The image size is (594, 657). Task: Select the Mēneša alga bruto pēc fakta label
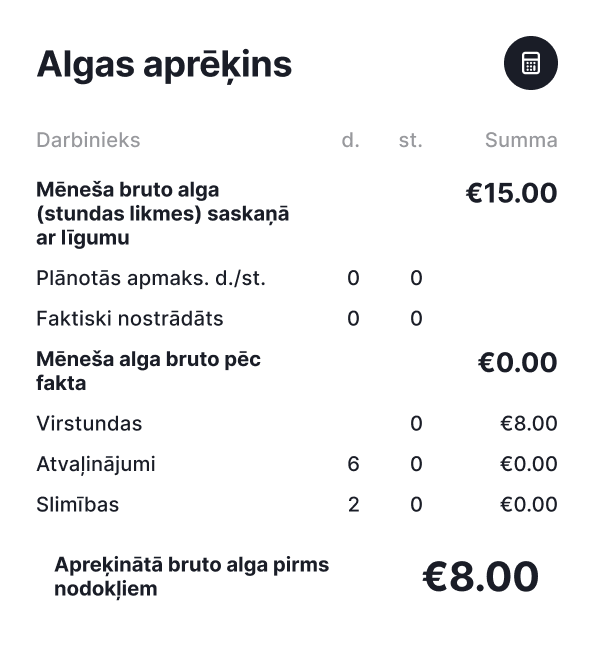click(148, 371)
